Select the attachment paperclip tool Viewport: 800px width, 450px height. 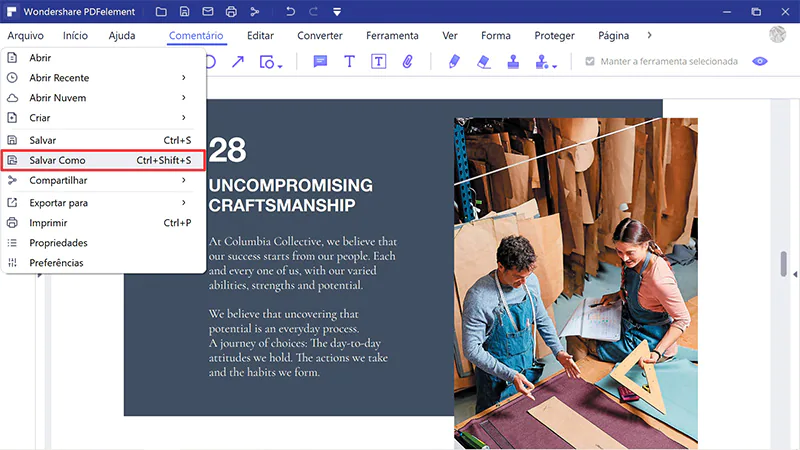407,62
